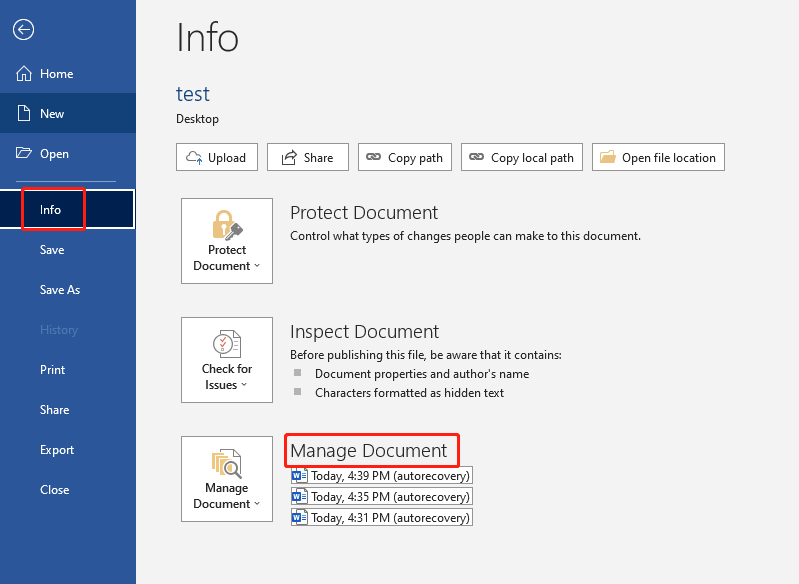Choose Save in the left menu
The image size is (799, 584).
click(x=52, y=250)
